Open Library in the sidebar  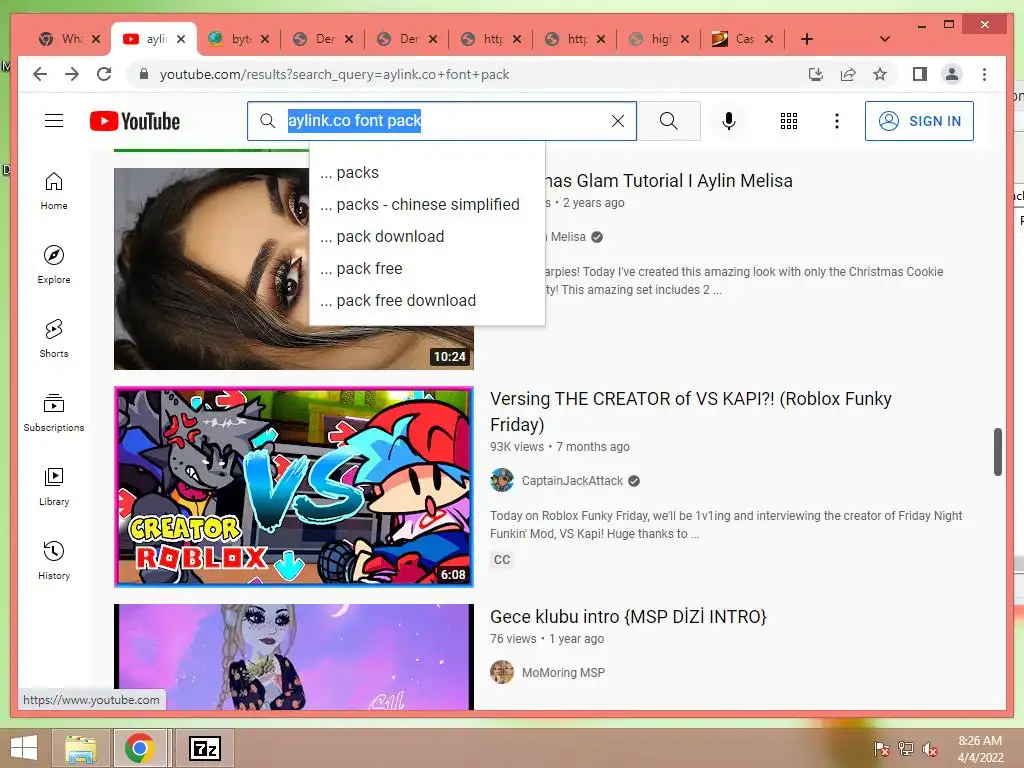54,487
